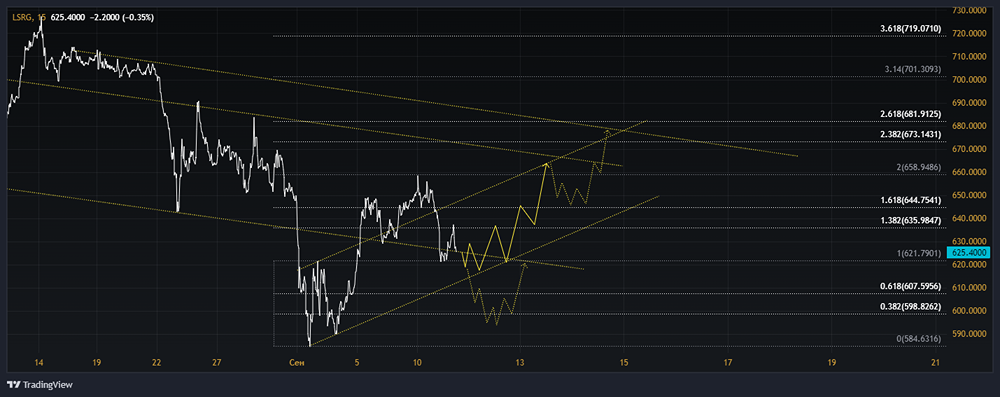Click the 610.0000 price axis label
The width and height of the screenshot is (1000, 397).
(969, 288)
